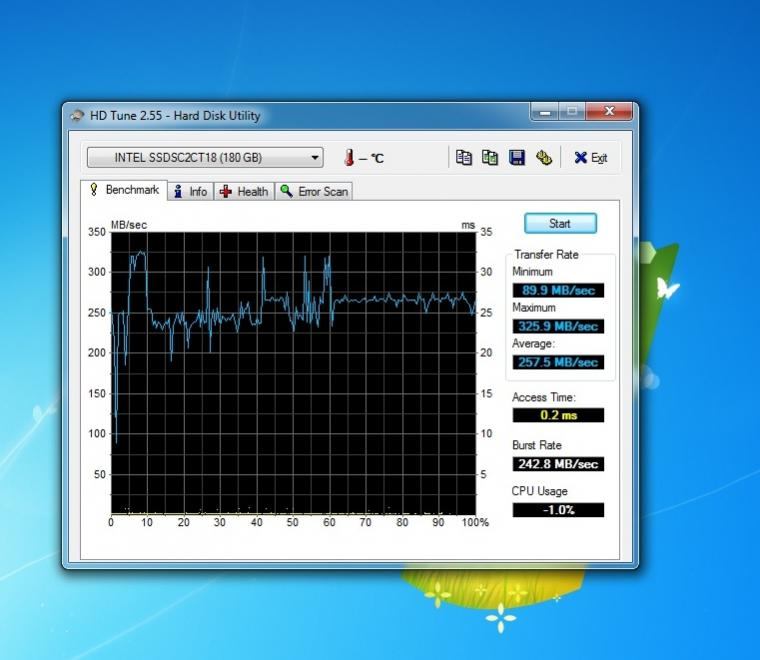Click the thermometer temperature icon
Viewport: 760px width, 660px height.
(349, 157)
